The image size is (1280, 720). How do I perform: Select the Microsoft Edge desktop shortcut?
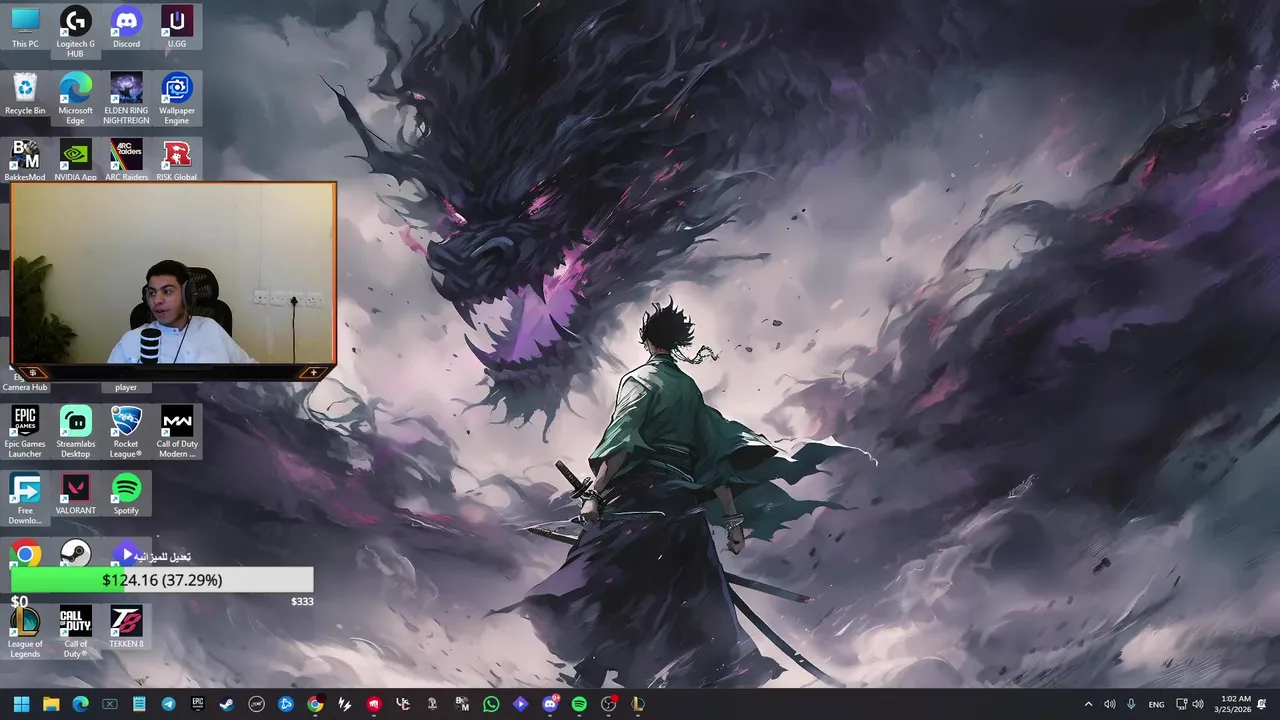[x=76, y=98]
